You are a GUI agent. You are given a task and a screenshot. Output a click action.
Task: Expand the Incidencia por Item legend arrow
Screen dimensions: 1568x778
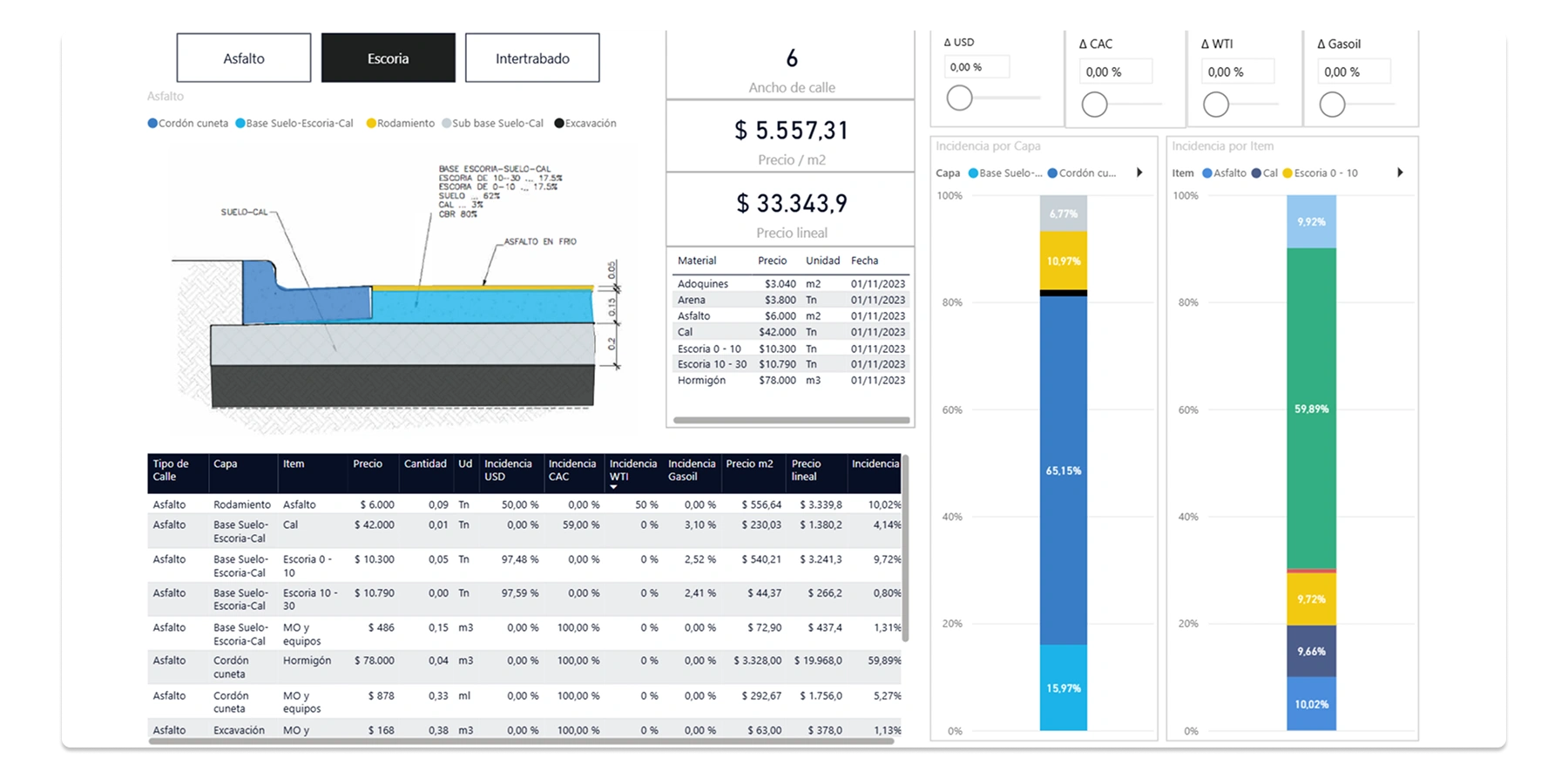point(1400,173)
